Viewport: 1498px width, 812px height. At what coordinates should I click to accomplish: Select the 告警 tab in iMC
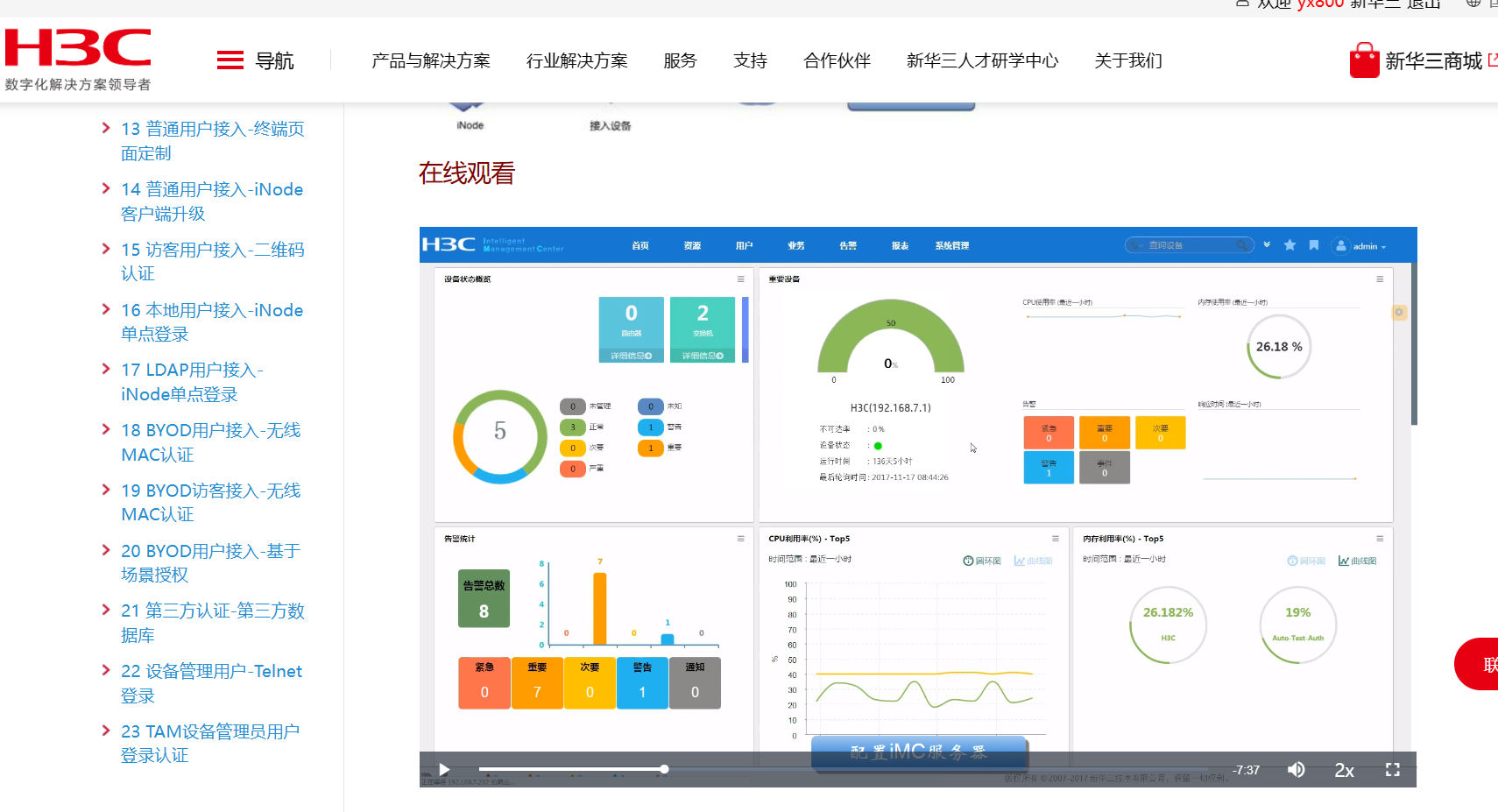[848, 246]
